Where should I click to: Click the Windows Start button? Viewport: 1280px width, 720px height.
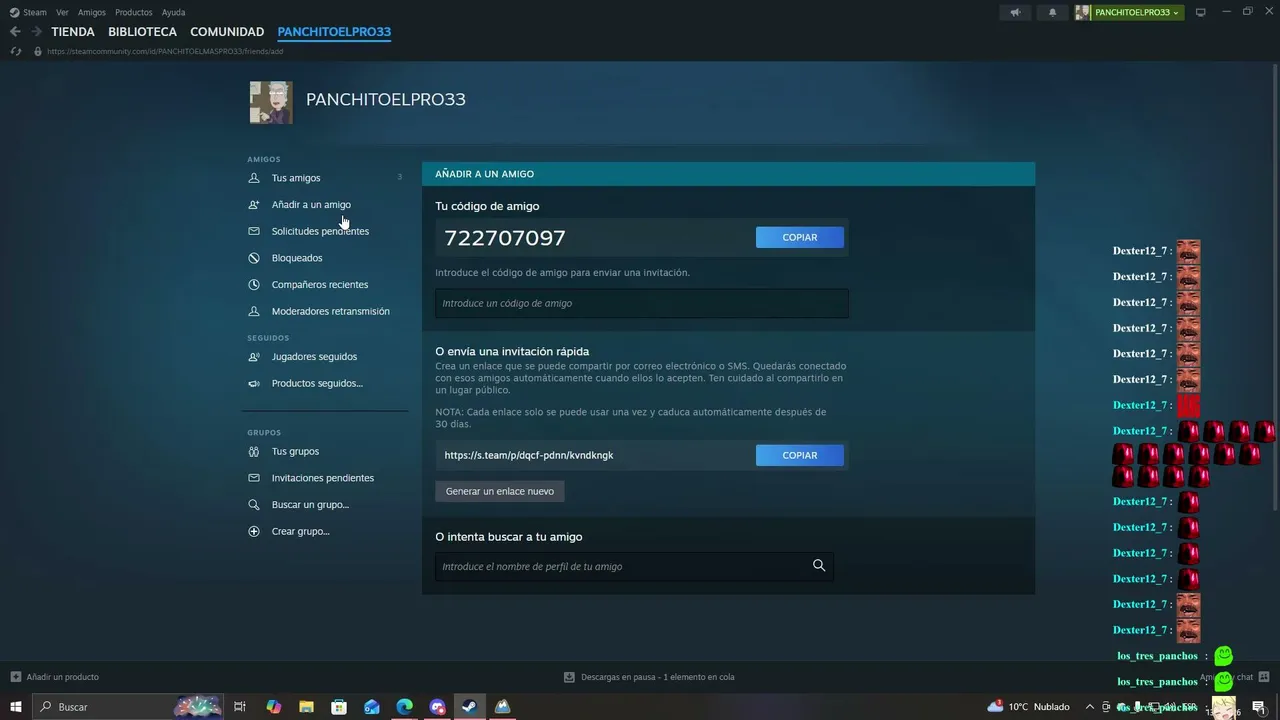click(x=16, y=707)
